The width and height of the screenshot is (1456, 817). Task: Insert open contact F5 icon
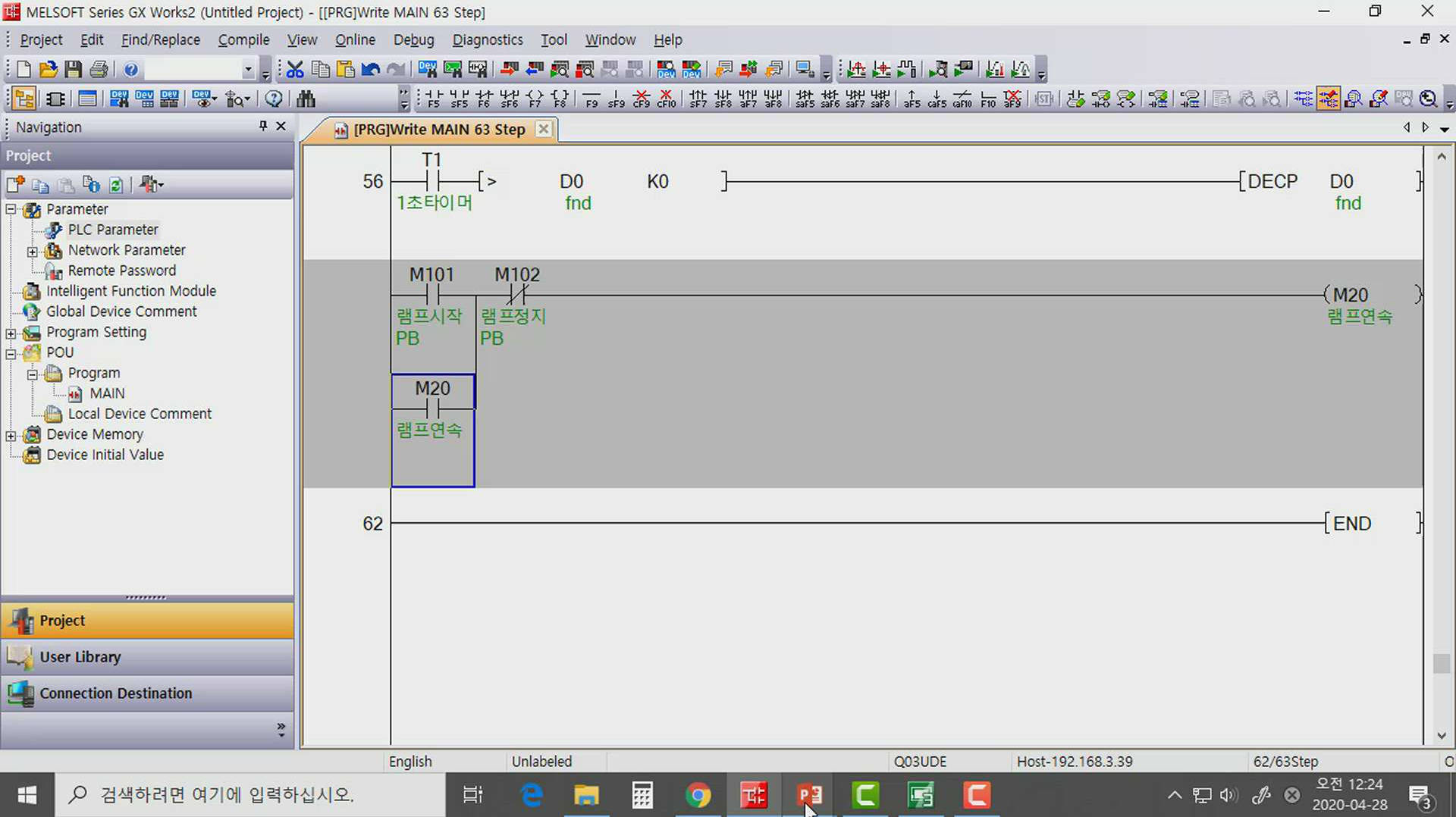tap(434, 99)
